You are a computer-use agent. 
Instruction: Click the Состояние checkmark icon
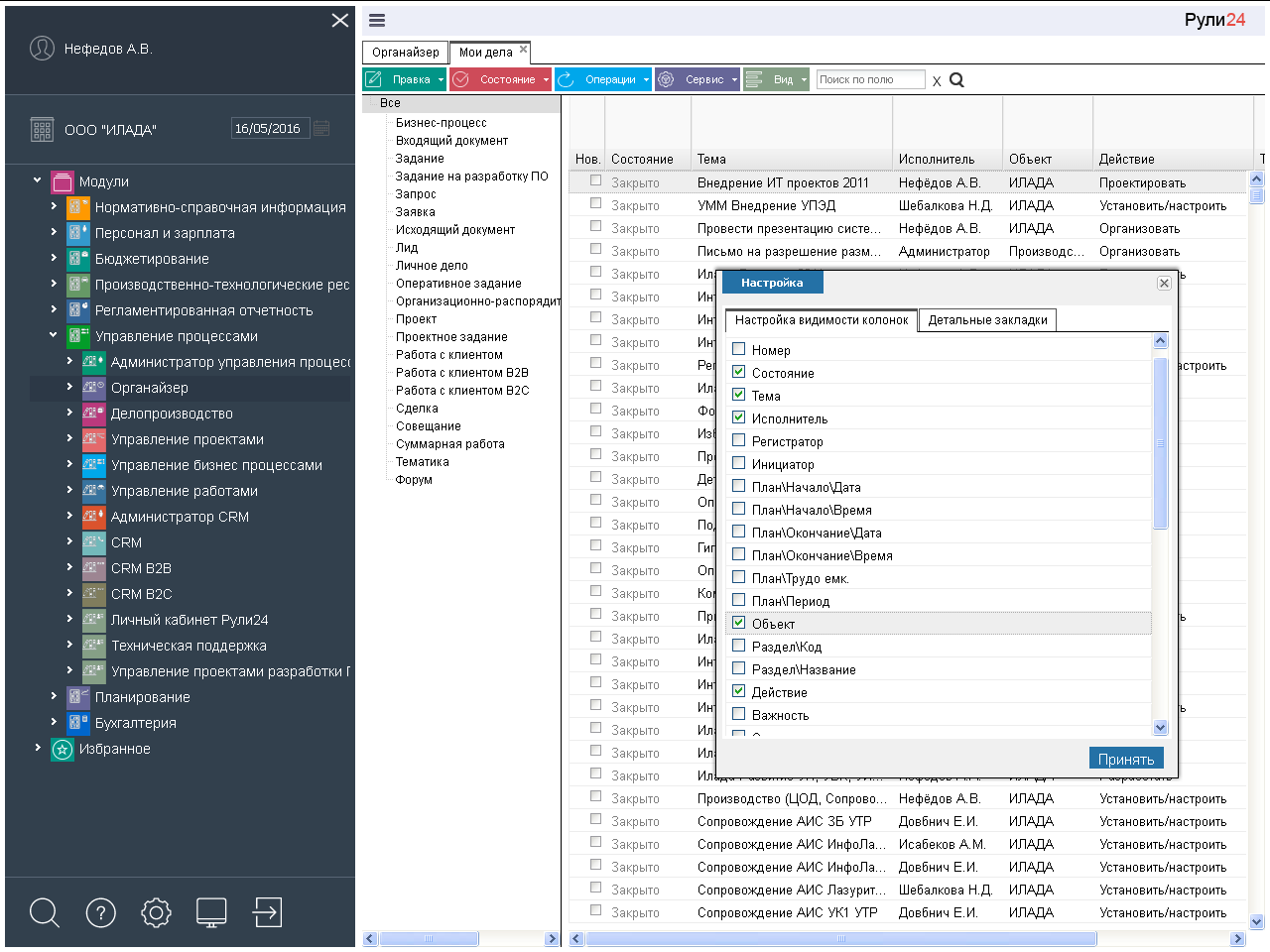460,79
